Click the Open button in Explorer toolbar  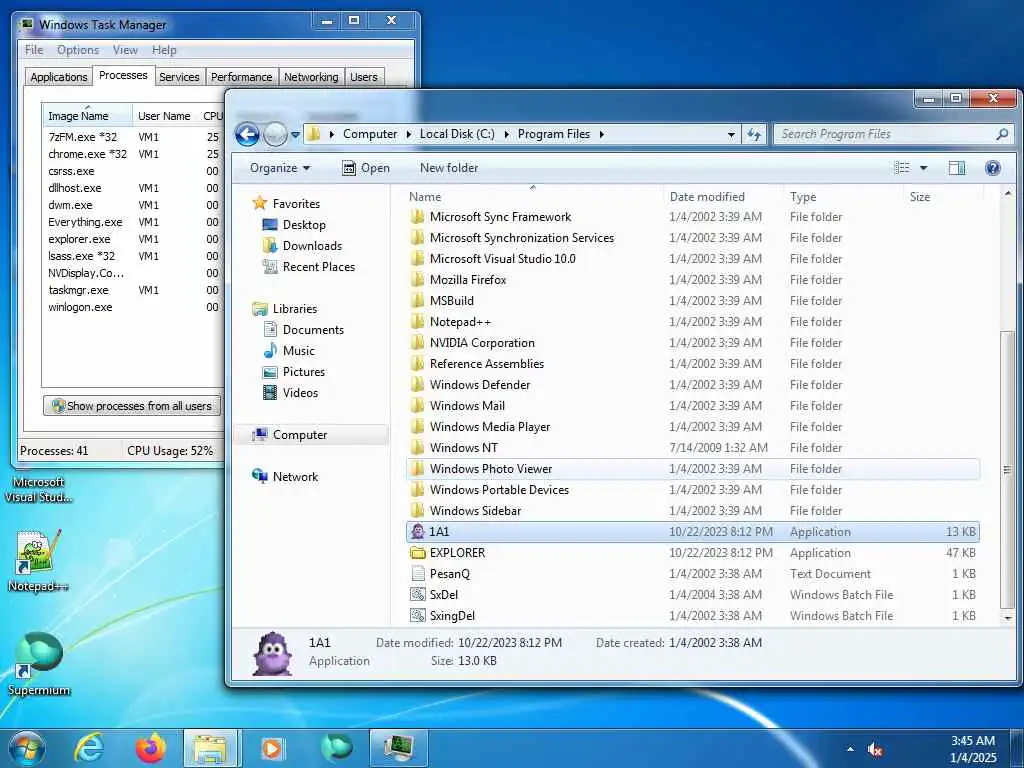[x=366, y=168]
